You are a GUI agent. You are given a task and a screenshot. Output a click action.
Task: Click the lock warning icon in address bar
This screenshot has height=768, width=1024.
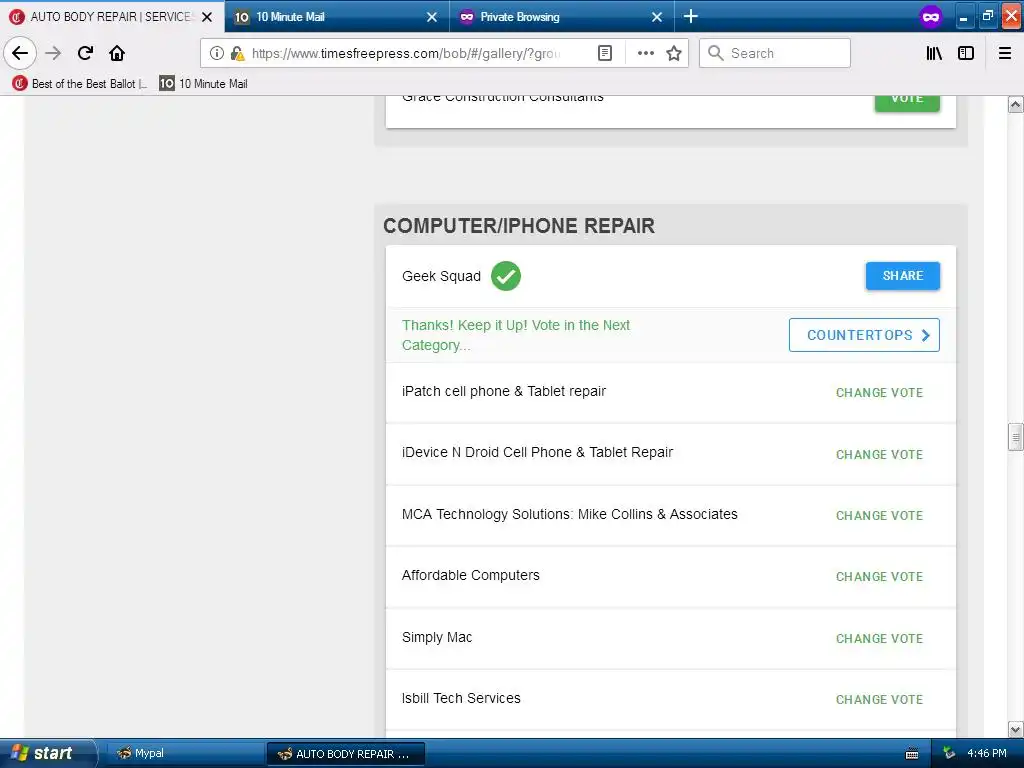[x=237, y=53]
